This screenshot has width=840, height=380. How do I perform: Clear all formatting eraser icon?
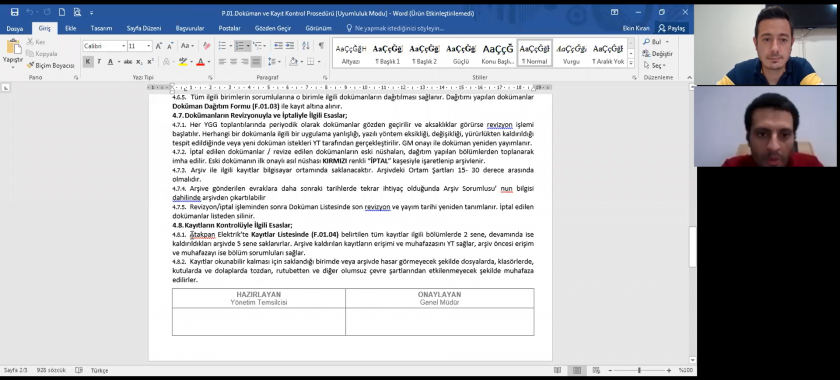pos(206,46)
